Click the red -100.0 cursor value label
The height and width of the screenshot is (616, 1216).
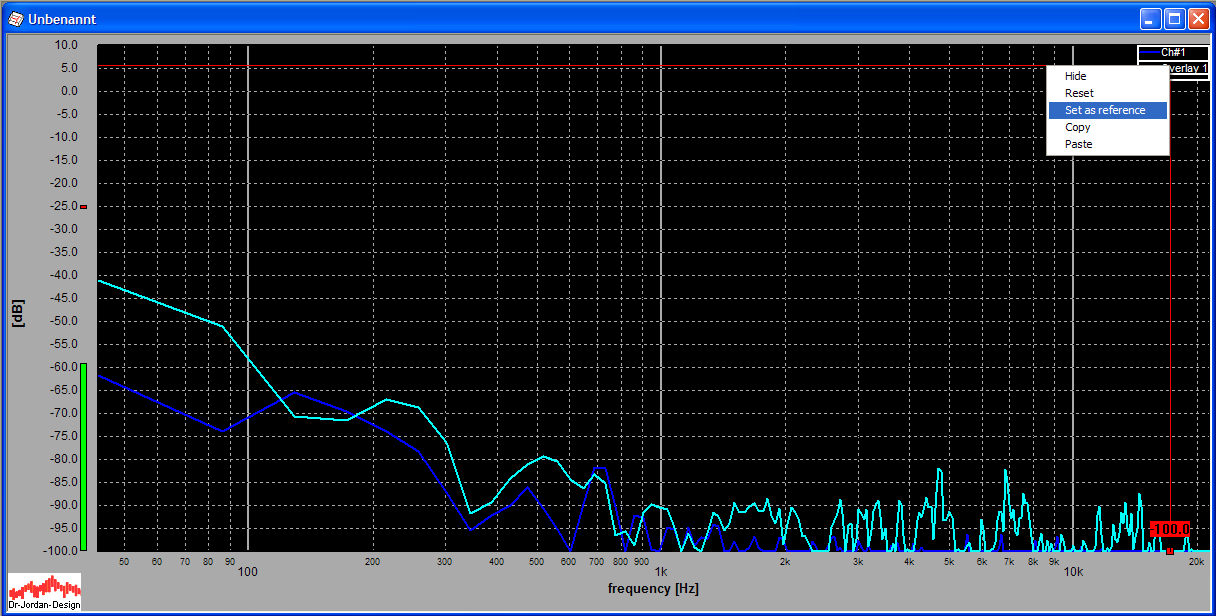[1169, 529]
